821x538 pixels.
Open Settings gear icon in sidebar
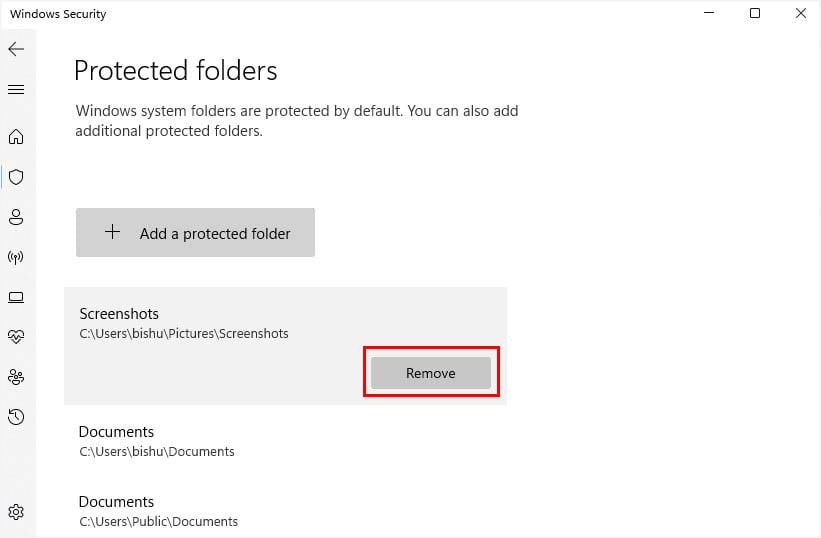[16, 512]
